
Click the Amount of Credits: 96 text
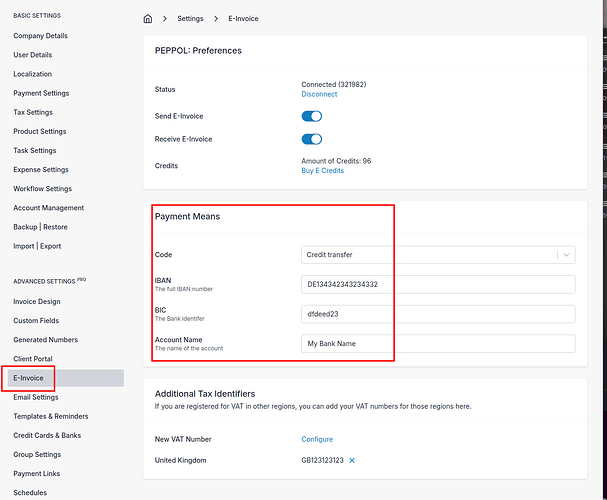[x=336, y=161]
